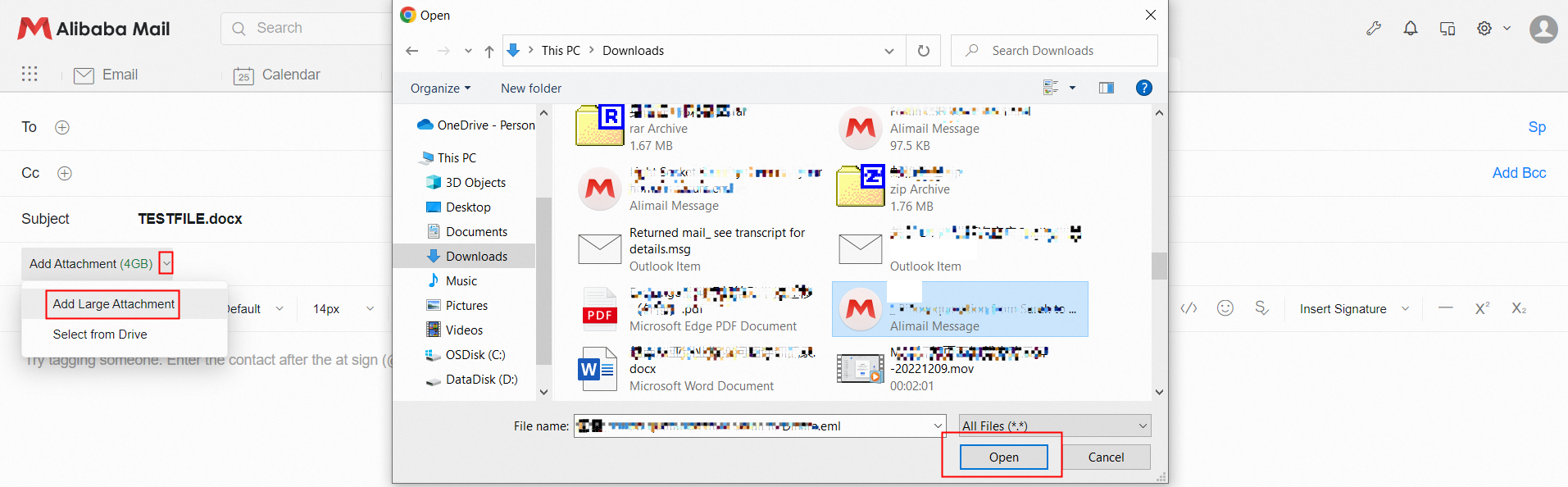Click the Alibaba Mail logo
The width and height of the screenshot is (1568, 487).
point(93,29)
